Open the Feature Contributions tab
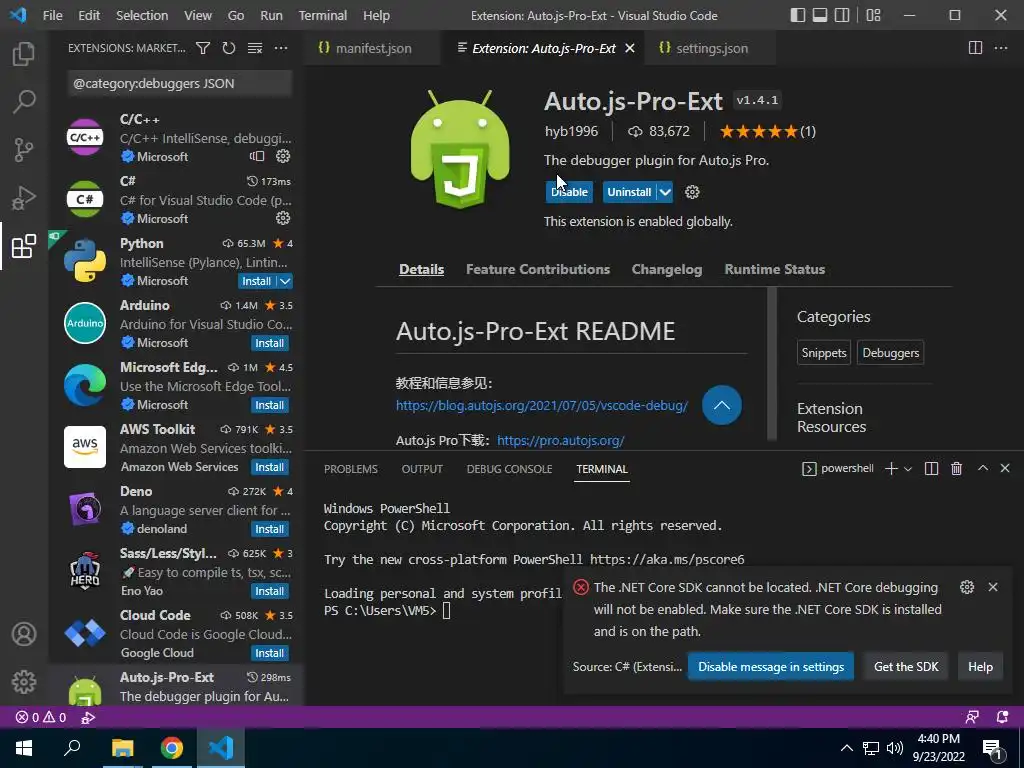 (537, 269)
